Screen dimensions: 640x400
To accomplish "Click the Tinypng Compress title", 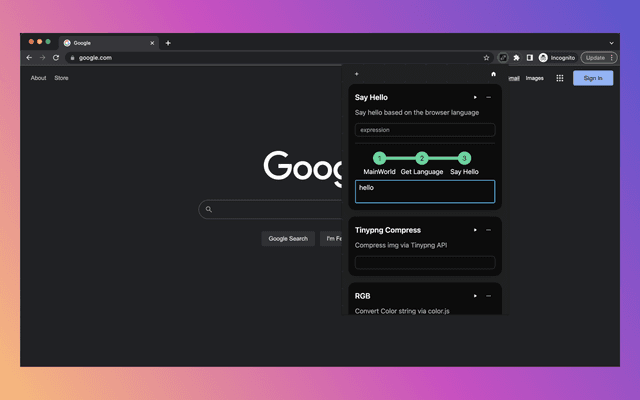I will 388,230.
